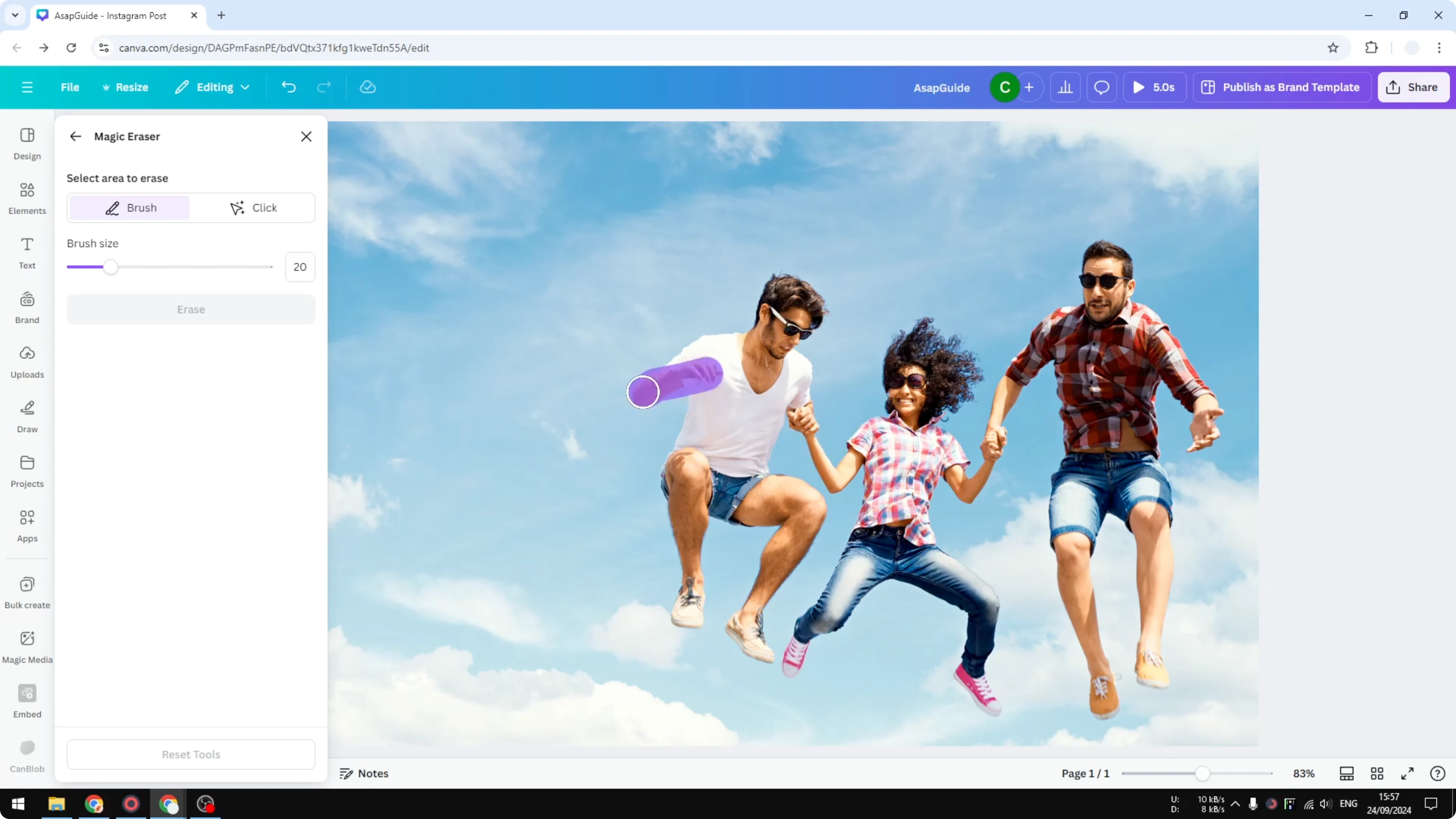Open the Windows Start menu
Image resolution: width=1456 pixels, height=819 pixels.
click(17, 804)
